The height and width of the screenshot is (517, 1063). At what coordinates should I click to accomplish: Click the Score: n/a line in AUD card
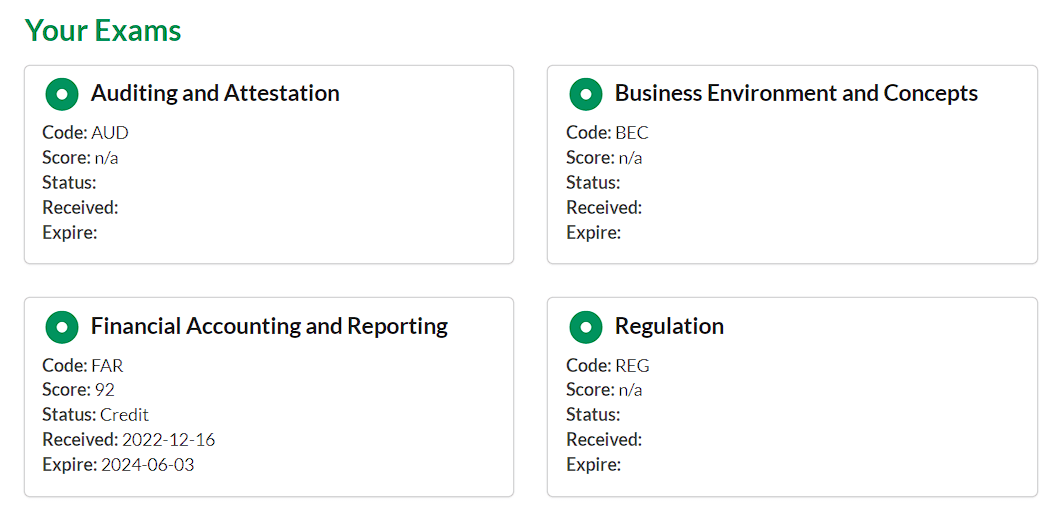tap(80, 157)
